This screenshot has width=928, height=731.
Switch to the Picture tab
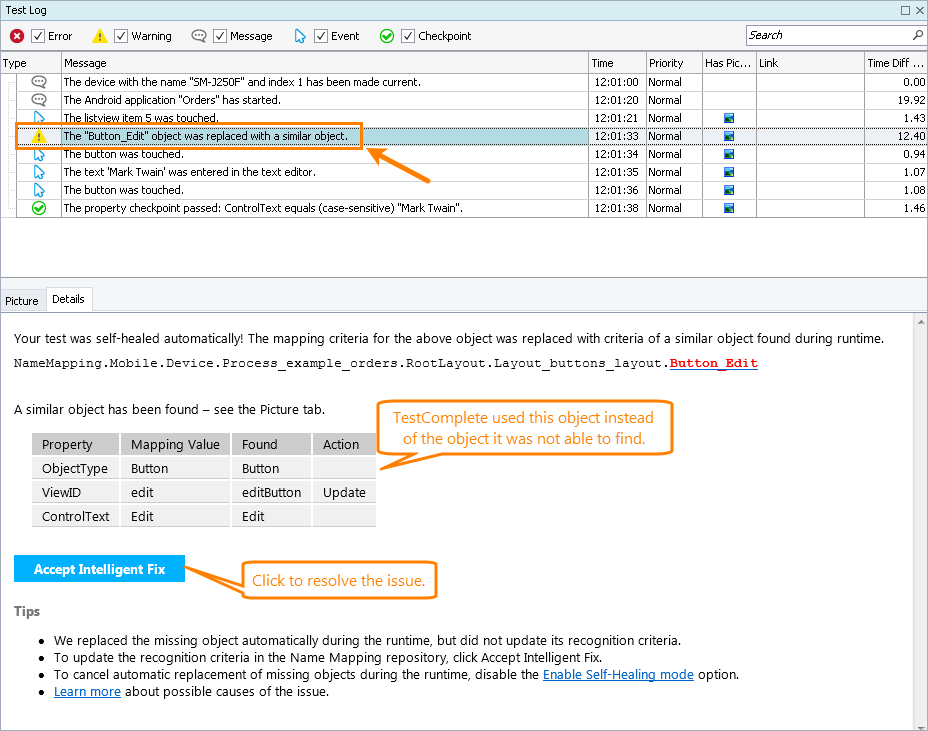click(22, 300)
